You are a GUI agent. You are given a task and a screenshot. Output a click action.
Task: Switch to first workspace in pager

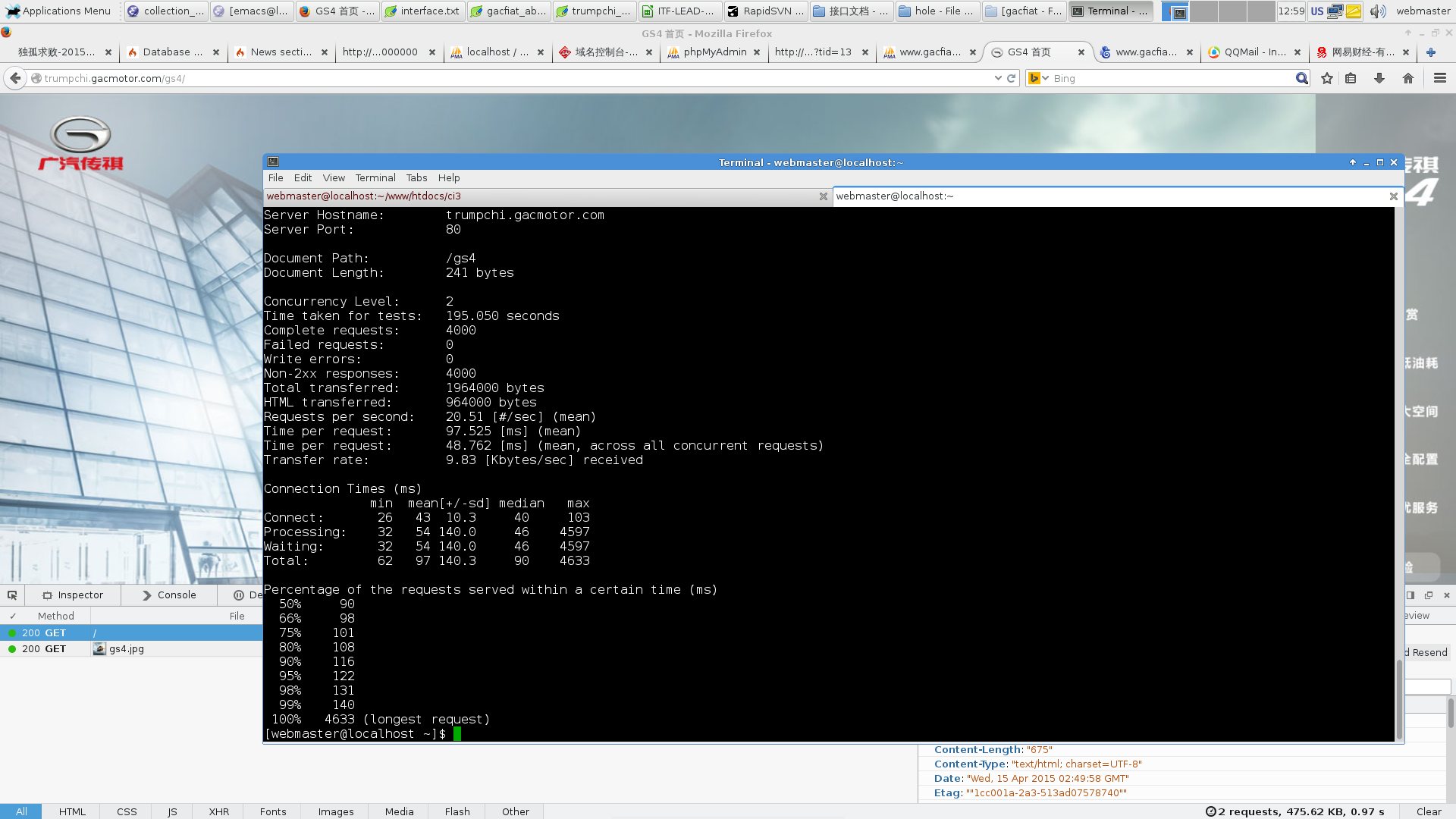pyautogui.click(x=1175, y=11)
